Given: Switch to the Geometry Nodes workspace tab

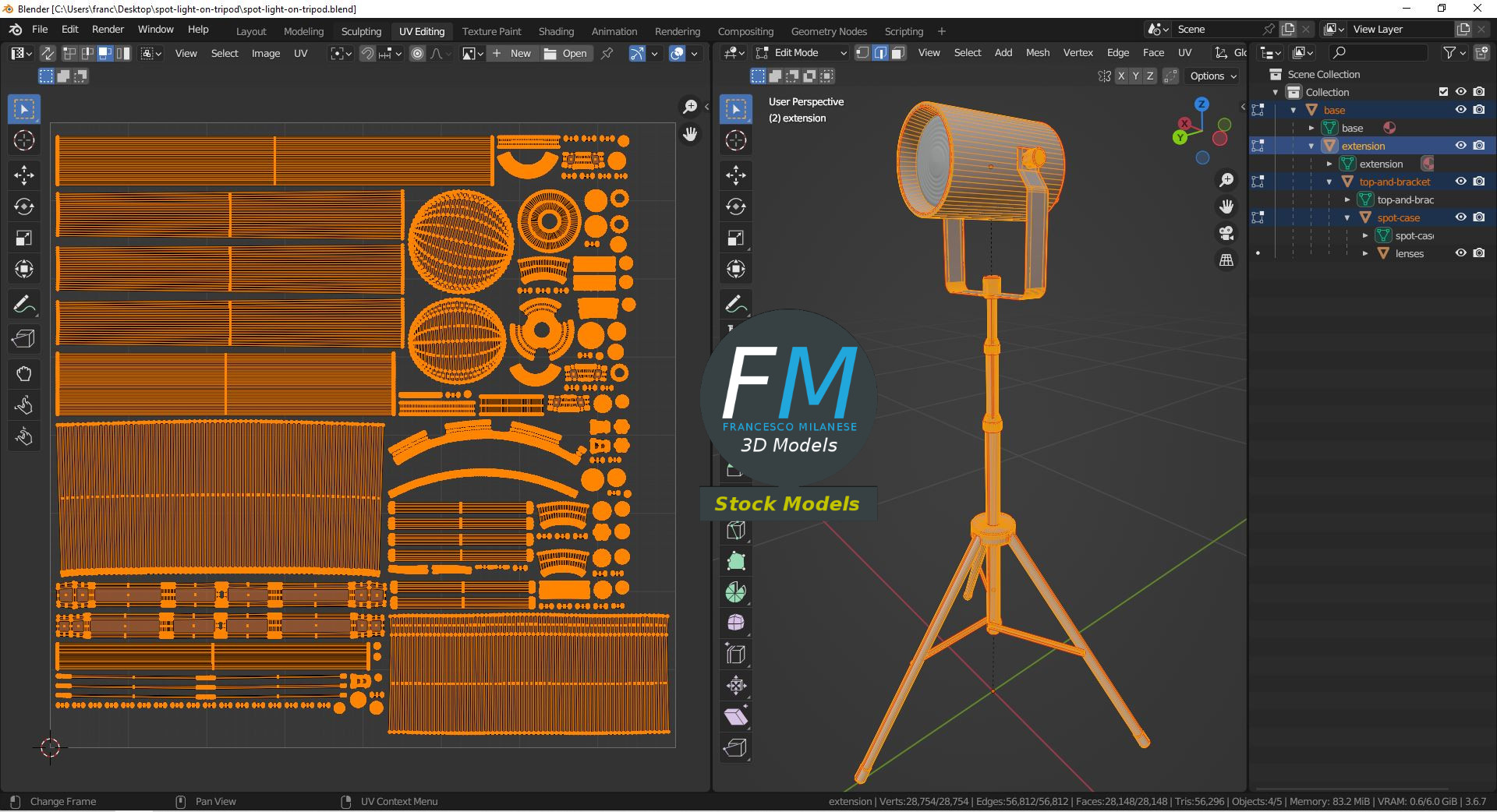Looking at the screenshot, I should pos(829,31).
